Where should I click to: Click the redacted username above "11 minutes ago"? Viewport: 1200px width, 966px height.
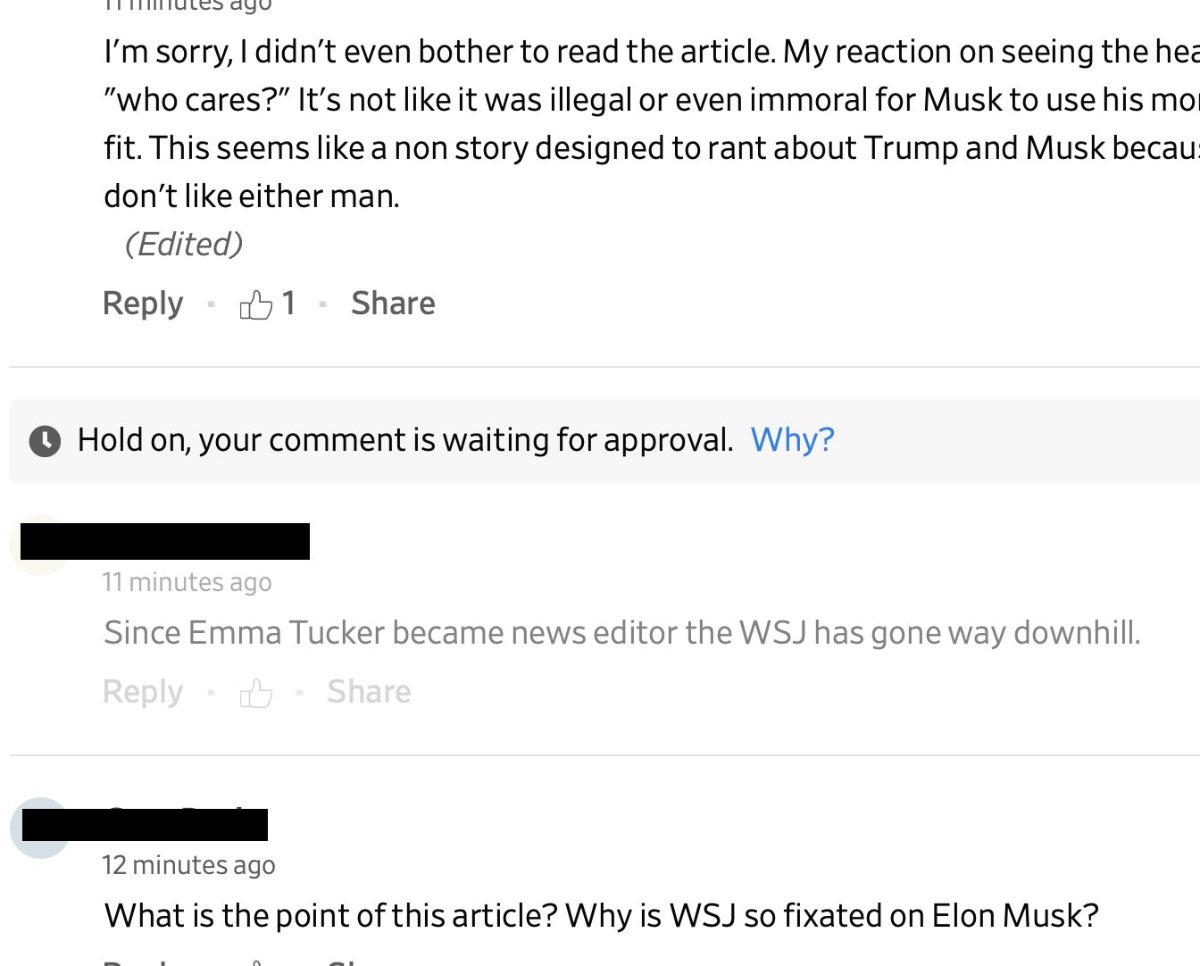pyautogui.click(x=165, y=541)
